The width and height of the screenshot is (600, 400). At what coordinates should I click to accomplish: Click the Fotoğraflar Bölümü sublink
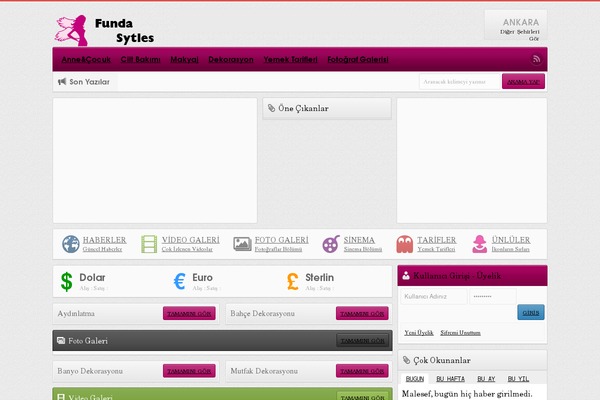pos(278,249)
